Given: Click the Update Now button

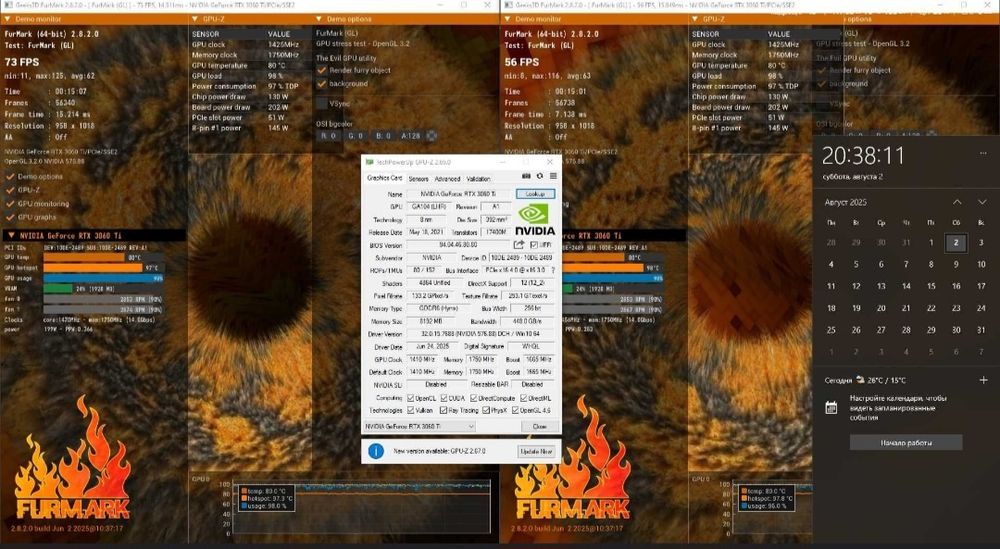Looking at the screenshot, I should pyautogui.click(x=536, y=451).
